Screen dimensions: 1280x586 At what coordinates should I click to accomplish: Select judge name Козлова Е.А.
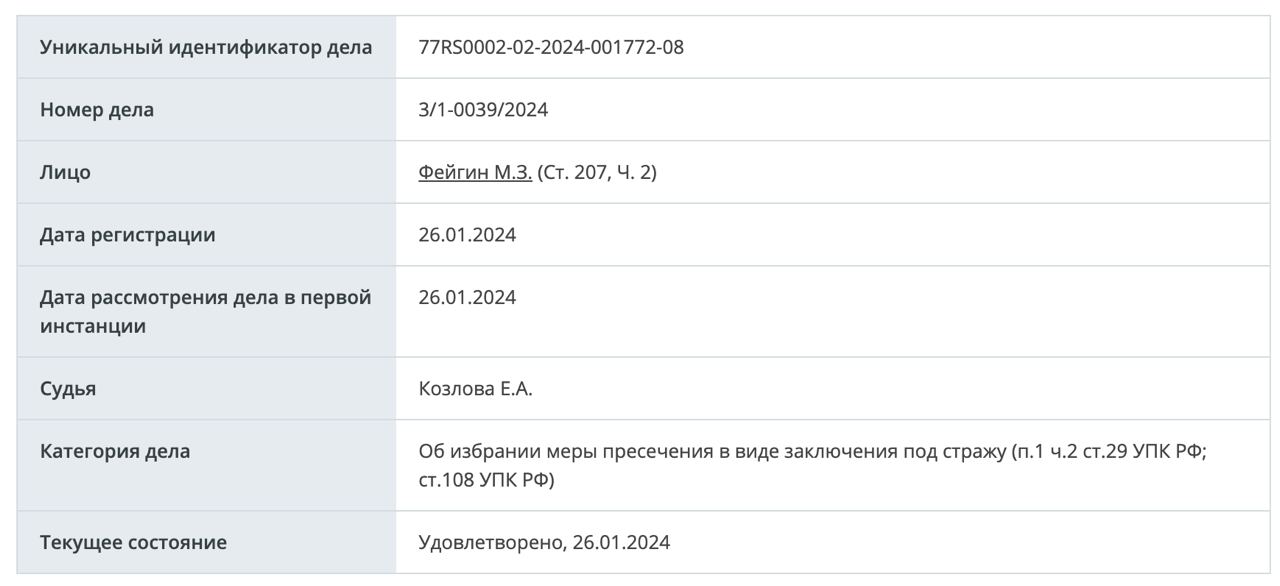tap(475, 389)
